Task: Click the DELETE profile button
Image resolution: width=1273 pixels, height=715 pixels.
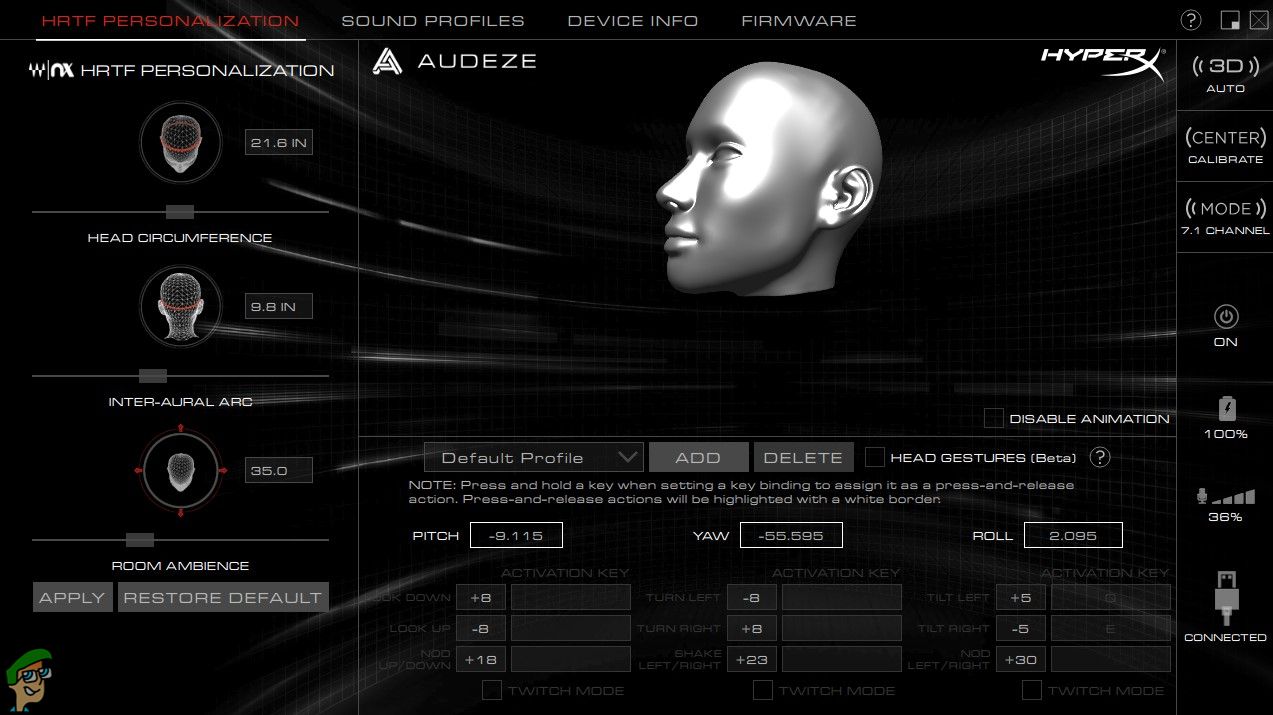Action: [803, 457]
